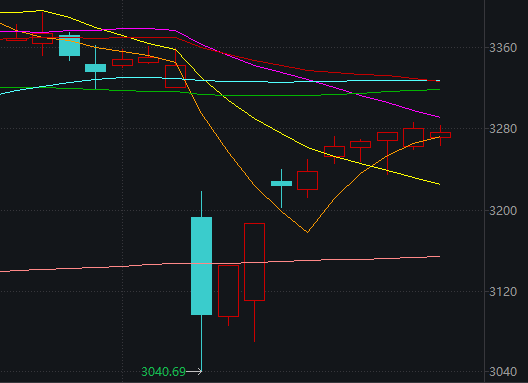Click the white arrow beside 3040.69
The width and height of the screenshot is (528, 383).
tap(194, 372)
